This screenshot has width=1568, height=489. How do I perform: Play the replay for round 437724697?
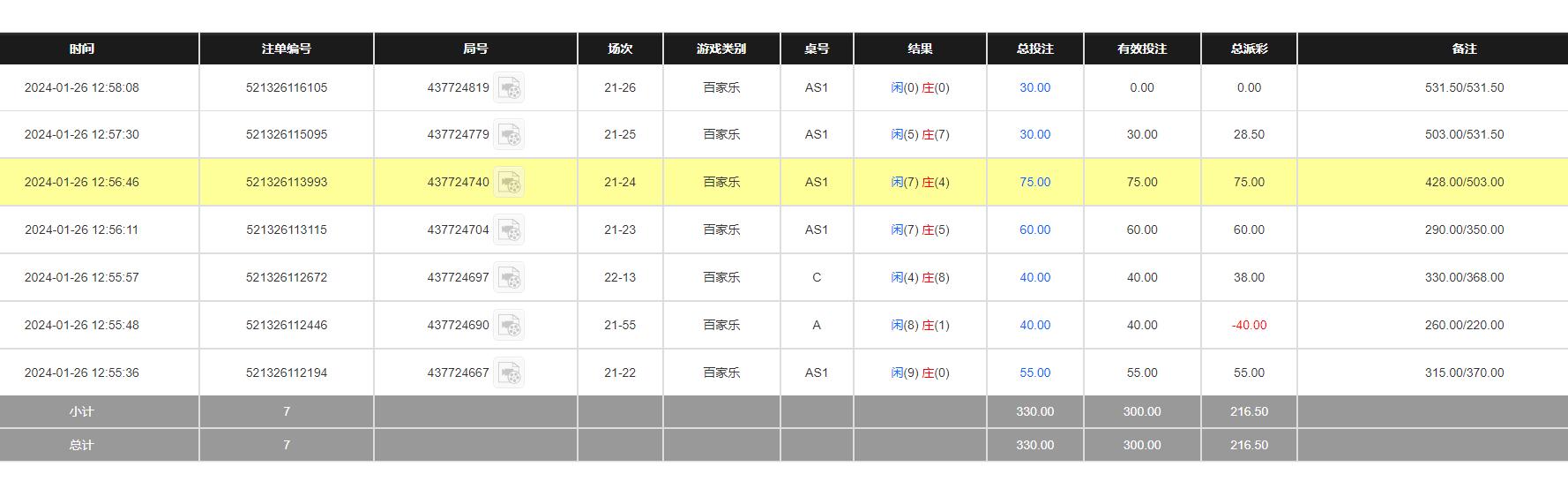tap(509, 278)
